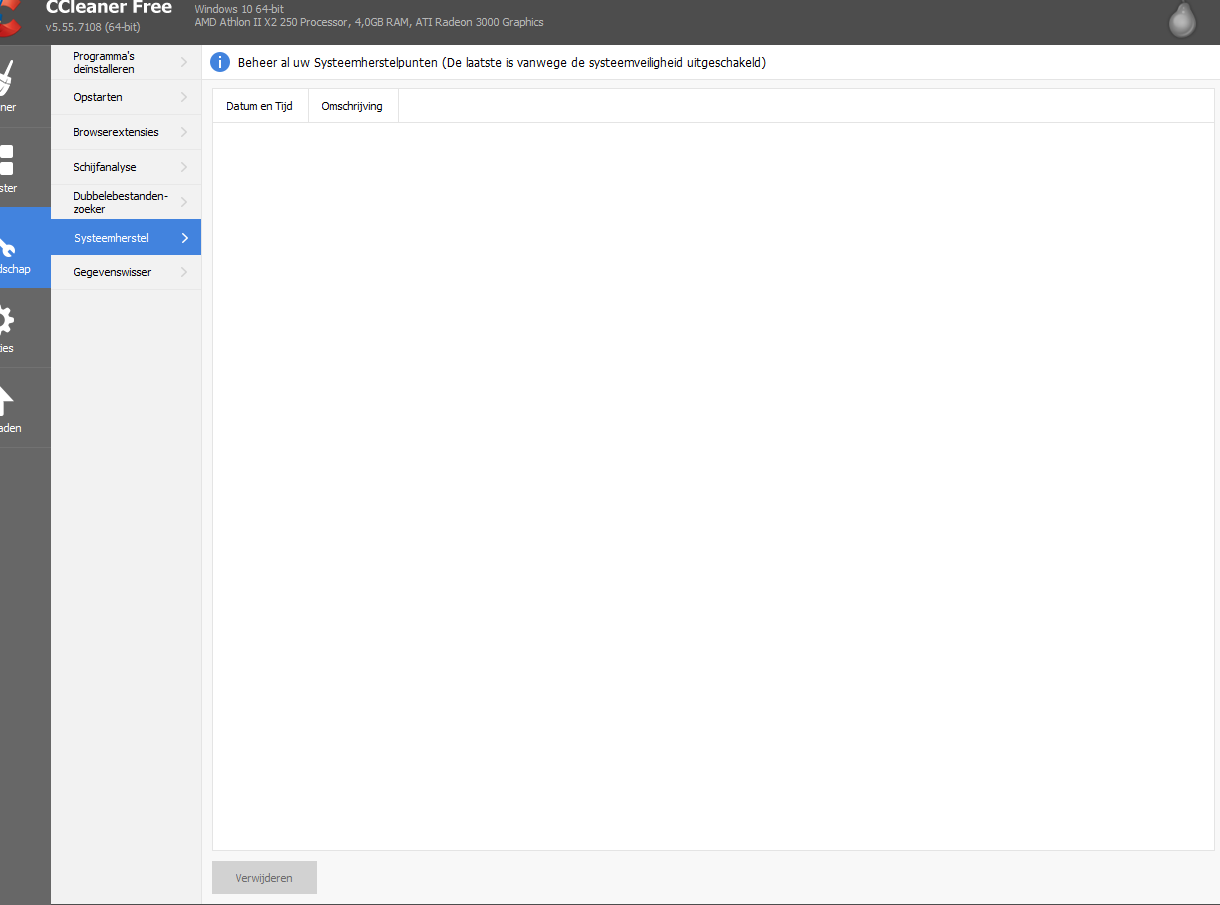The width and height of the screenshot is (1220, 905).
Task: Click the Omschrijving column header
Action: click(353, 106)
